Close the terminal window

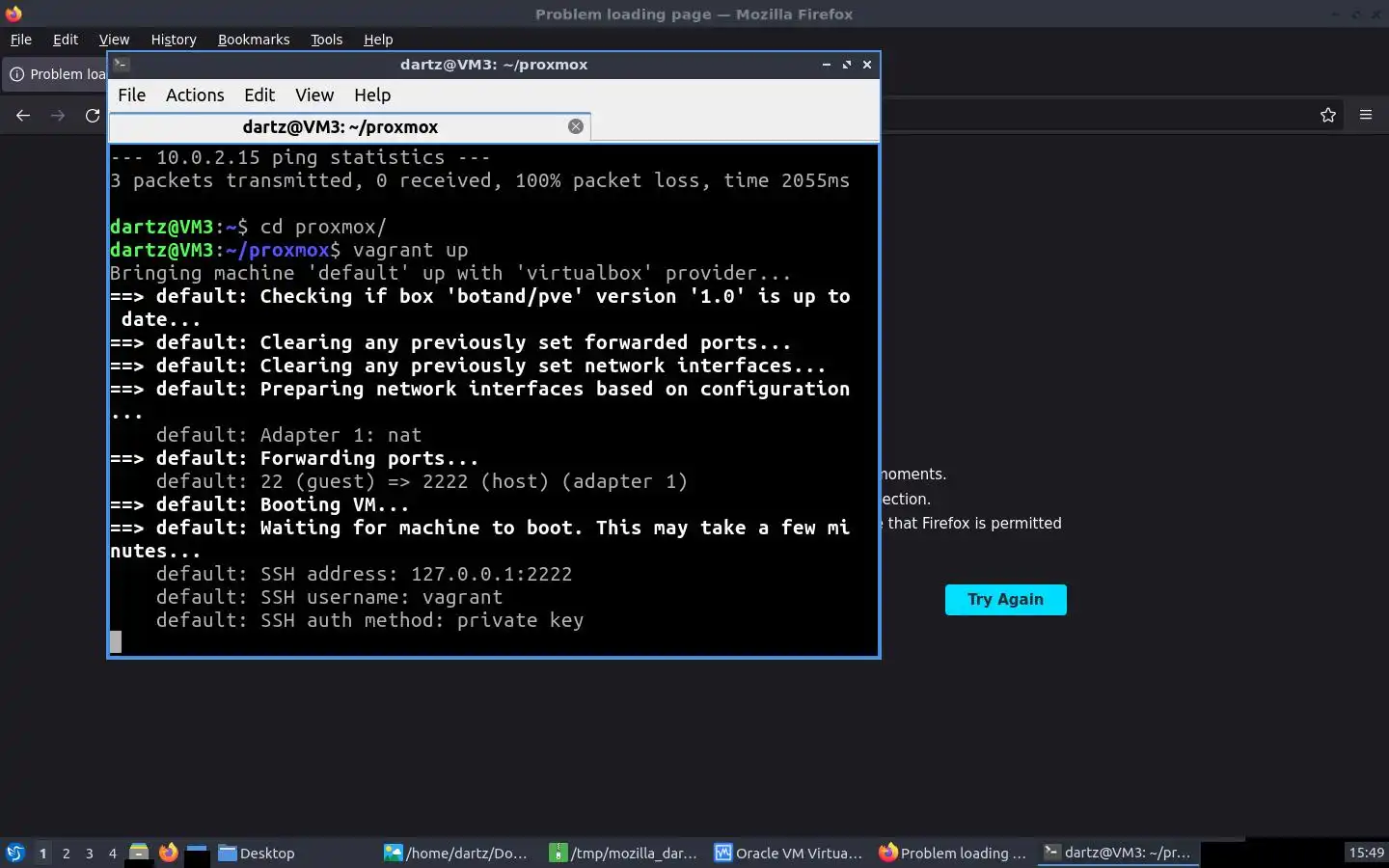pos(867,65)
